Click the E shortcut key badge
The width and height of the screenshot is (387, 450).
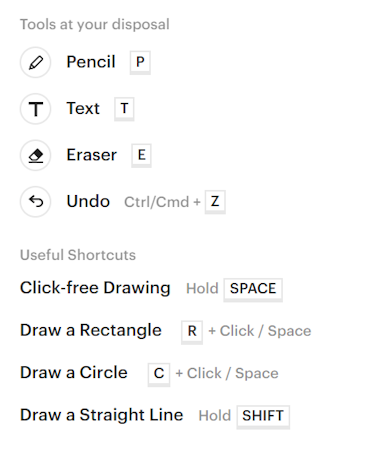[x=141, y=155]
